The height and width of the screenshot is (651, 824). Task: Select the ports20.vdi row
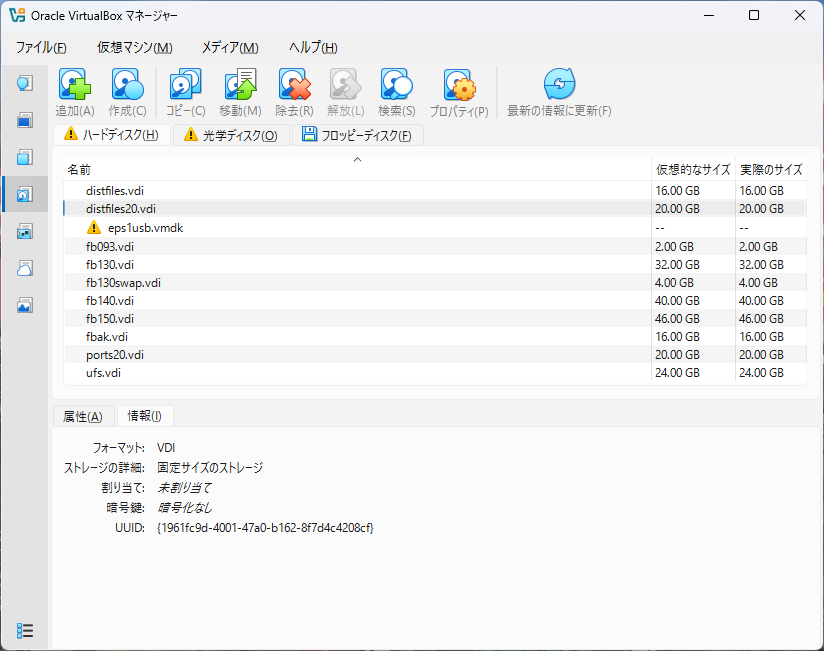(435, 355)
